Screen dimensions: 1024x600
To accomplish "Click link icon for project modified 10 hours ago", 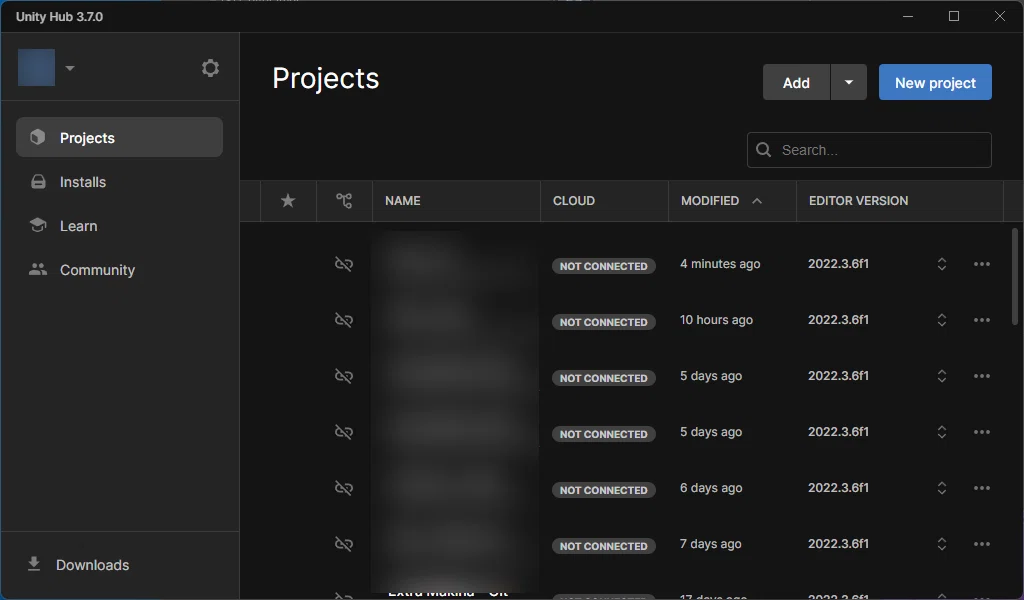I will 344,320.
